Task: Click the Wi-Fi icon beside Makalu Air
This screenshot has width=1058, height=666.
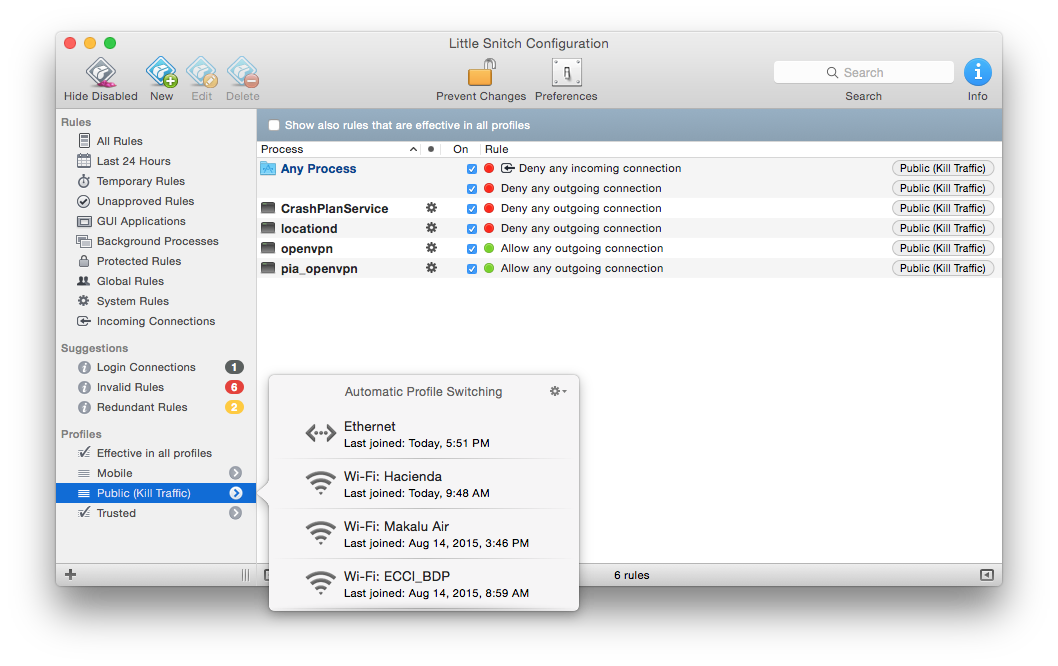Action: click(x=321, y=534)
